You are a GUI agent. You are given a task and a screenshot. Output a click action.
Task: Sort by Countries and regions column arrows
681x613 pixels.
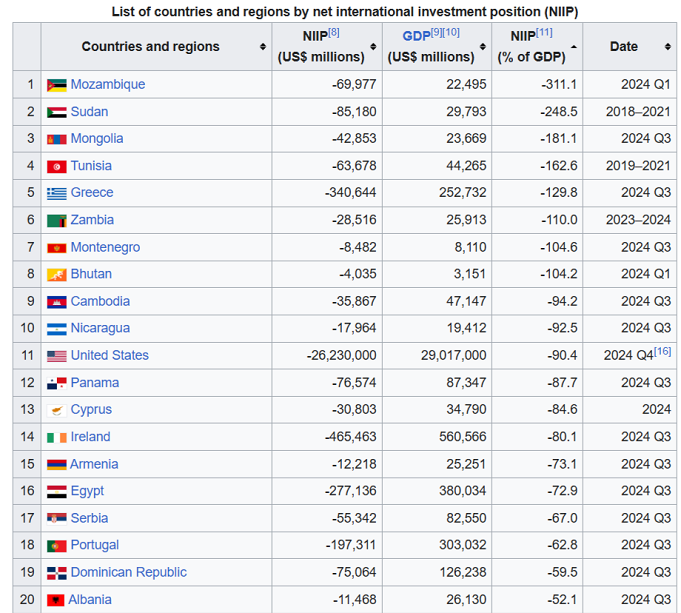(x=263, y=46)
